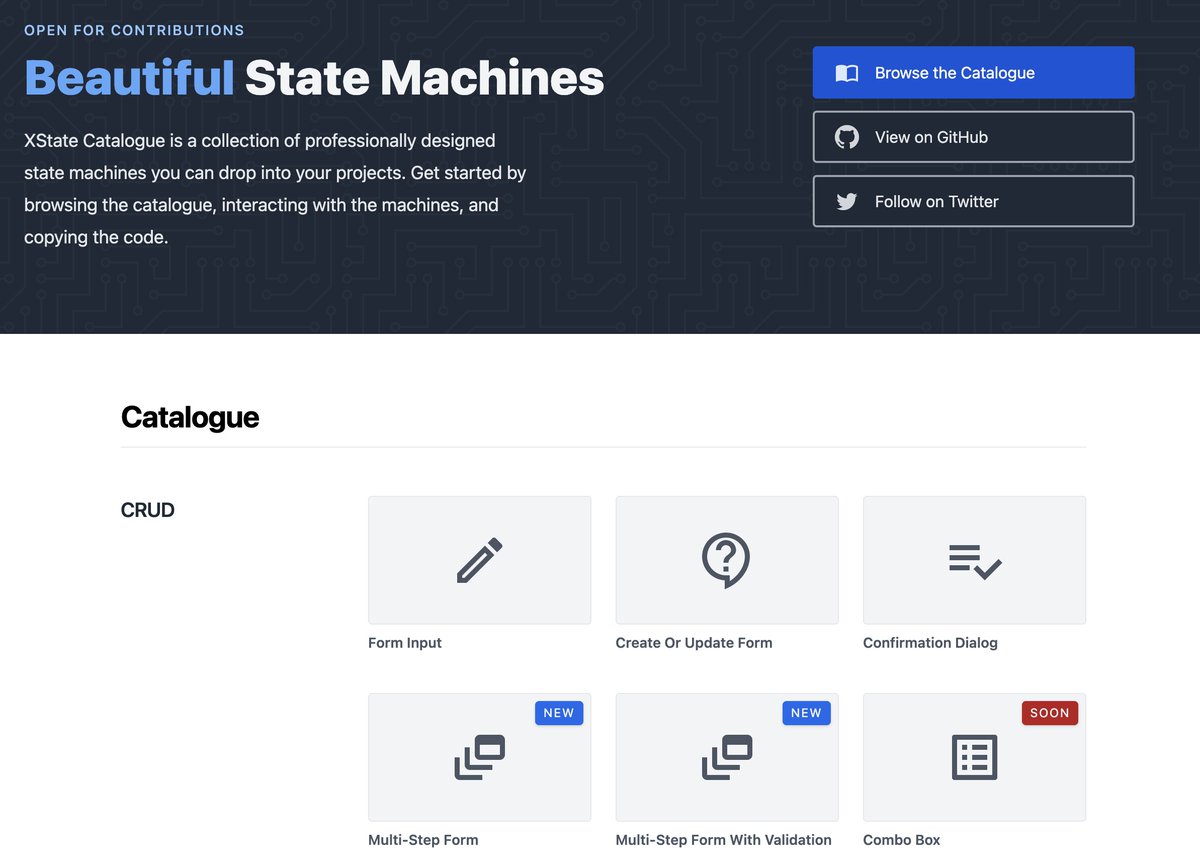Click the Catalogue section heading
Screen dimensions: 1200x868
pyautogui.click(x=190, y=417)
